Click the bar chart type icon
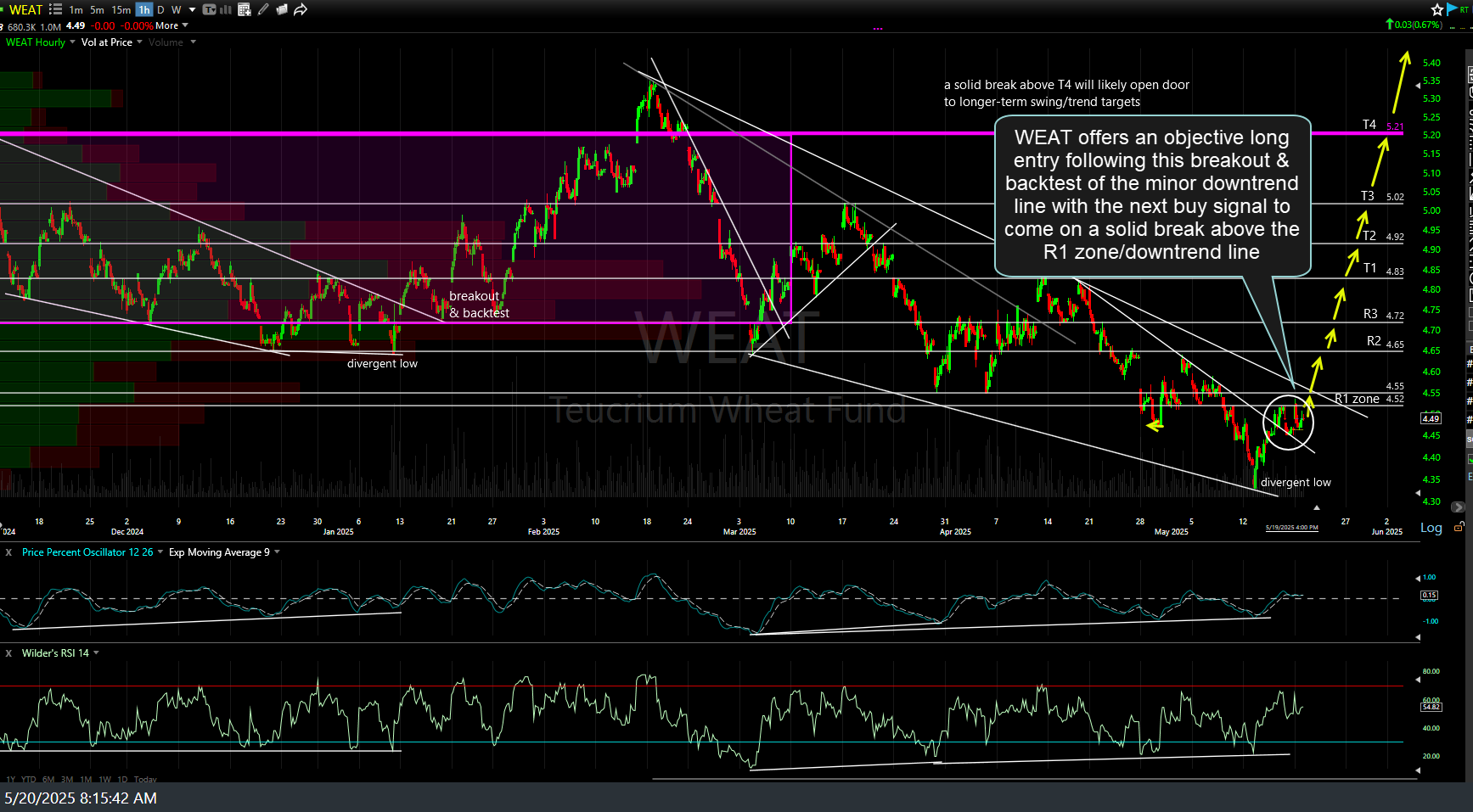The height and width of the screenshot is (812, 1473). coord(226,9)
